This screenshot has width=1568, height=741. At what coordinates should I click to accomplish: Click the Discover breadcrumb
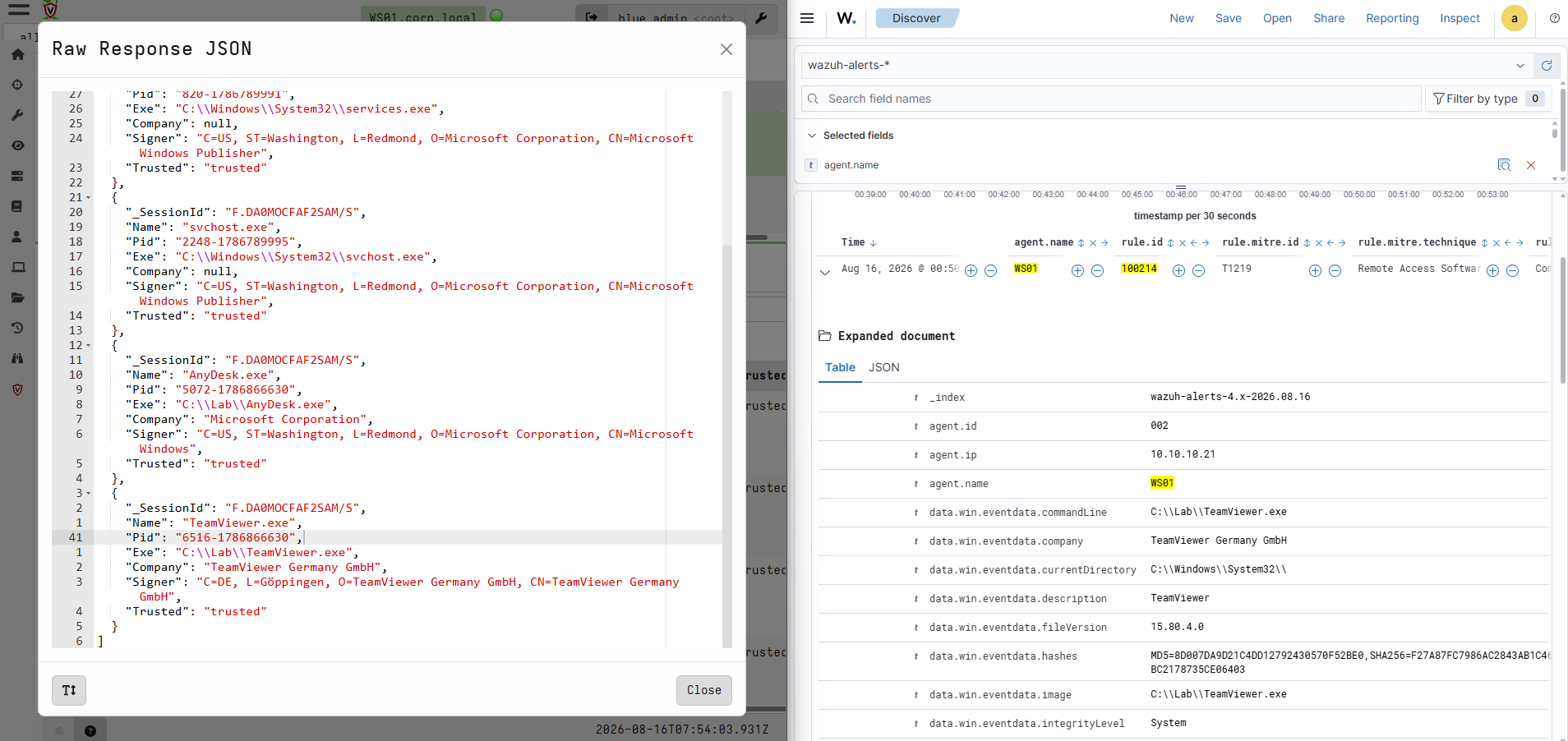coord(916,18)
